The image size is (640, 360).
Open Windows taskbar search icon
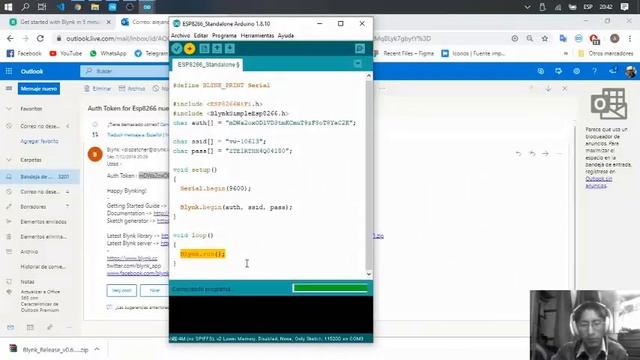point(25,7)
